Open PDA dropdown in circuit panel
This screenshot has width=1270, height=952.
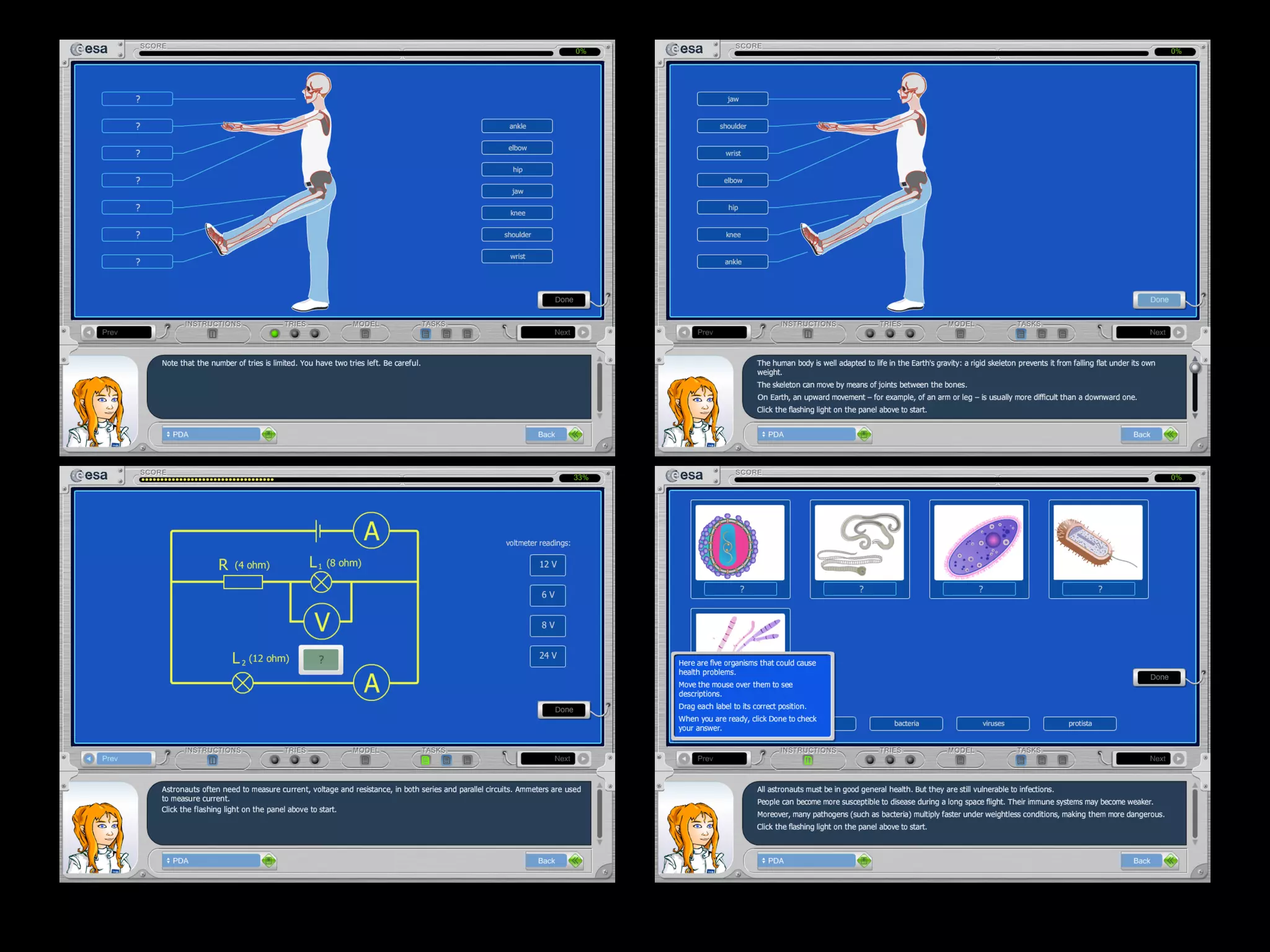click(211, 861)
